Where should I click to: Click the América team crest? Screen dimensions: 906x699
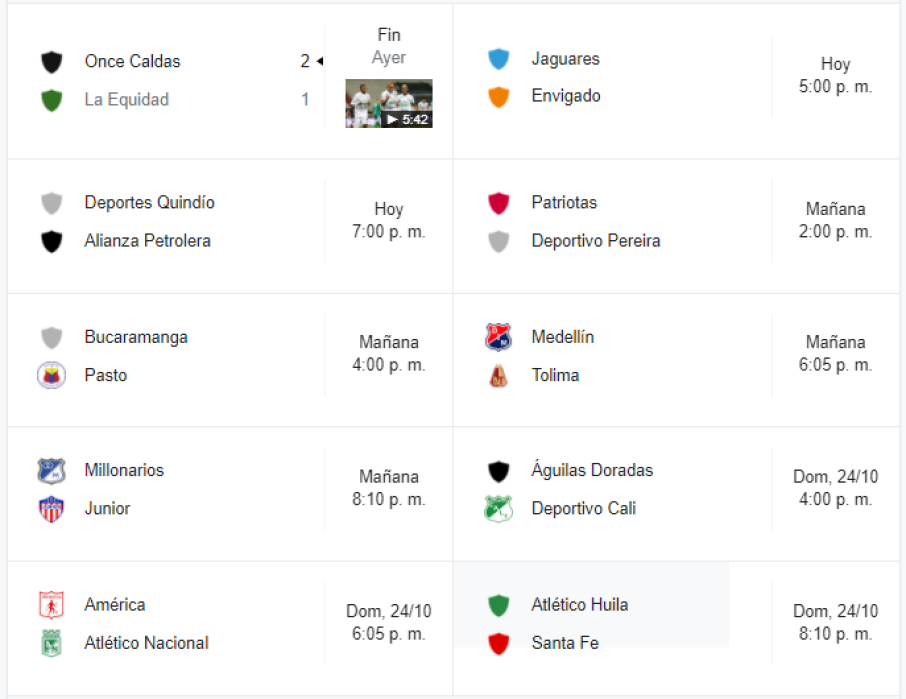tap(51, 605)
